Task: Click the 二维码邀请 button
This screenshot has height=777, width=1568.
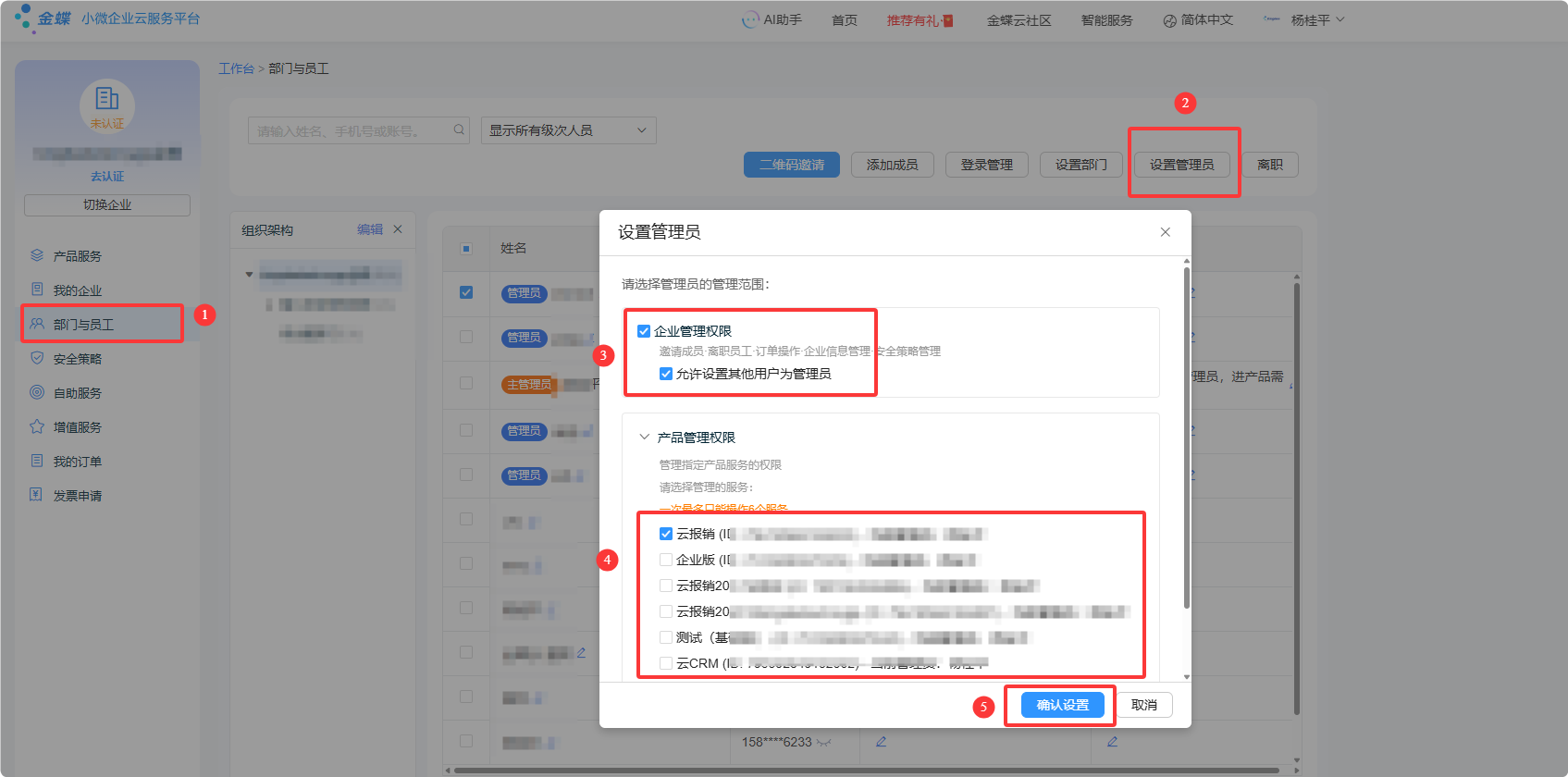Action: point(792,165)
